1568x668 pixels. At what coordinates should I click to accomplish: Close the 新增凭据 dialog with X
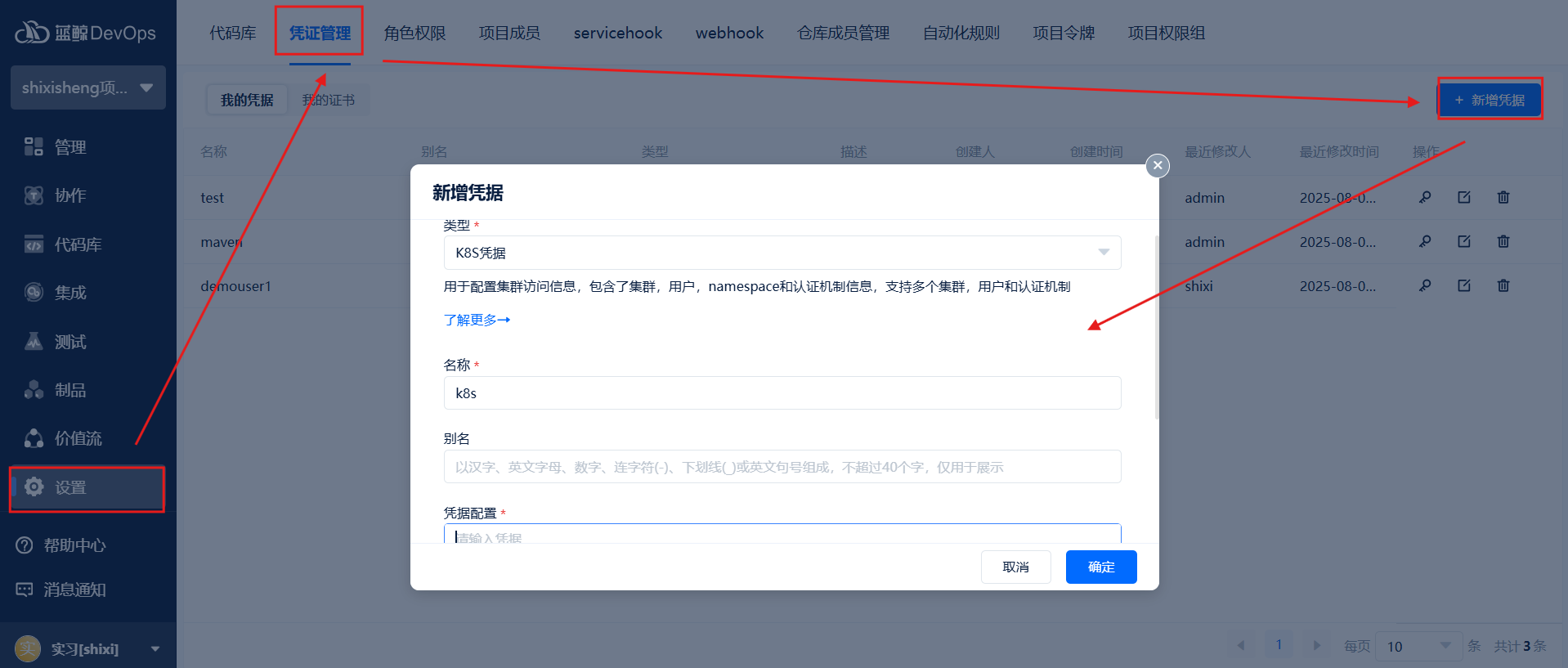coord(1157,165)
